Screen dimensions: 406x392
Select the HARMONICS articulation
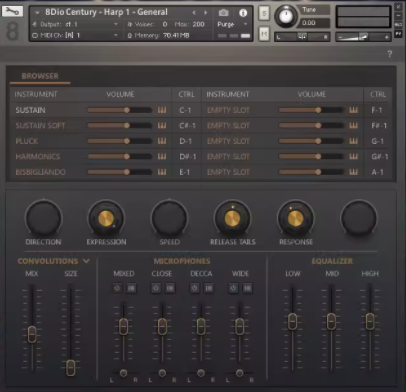[x=38, y=156]
